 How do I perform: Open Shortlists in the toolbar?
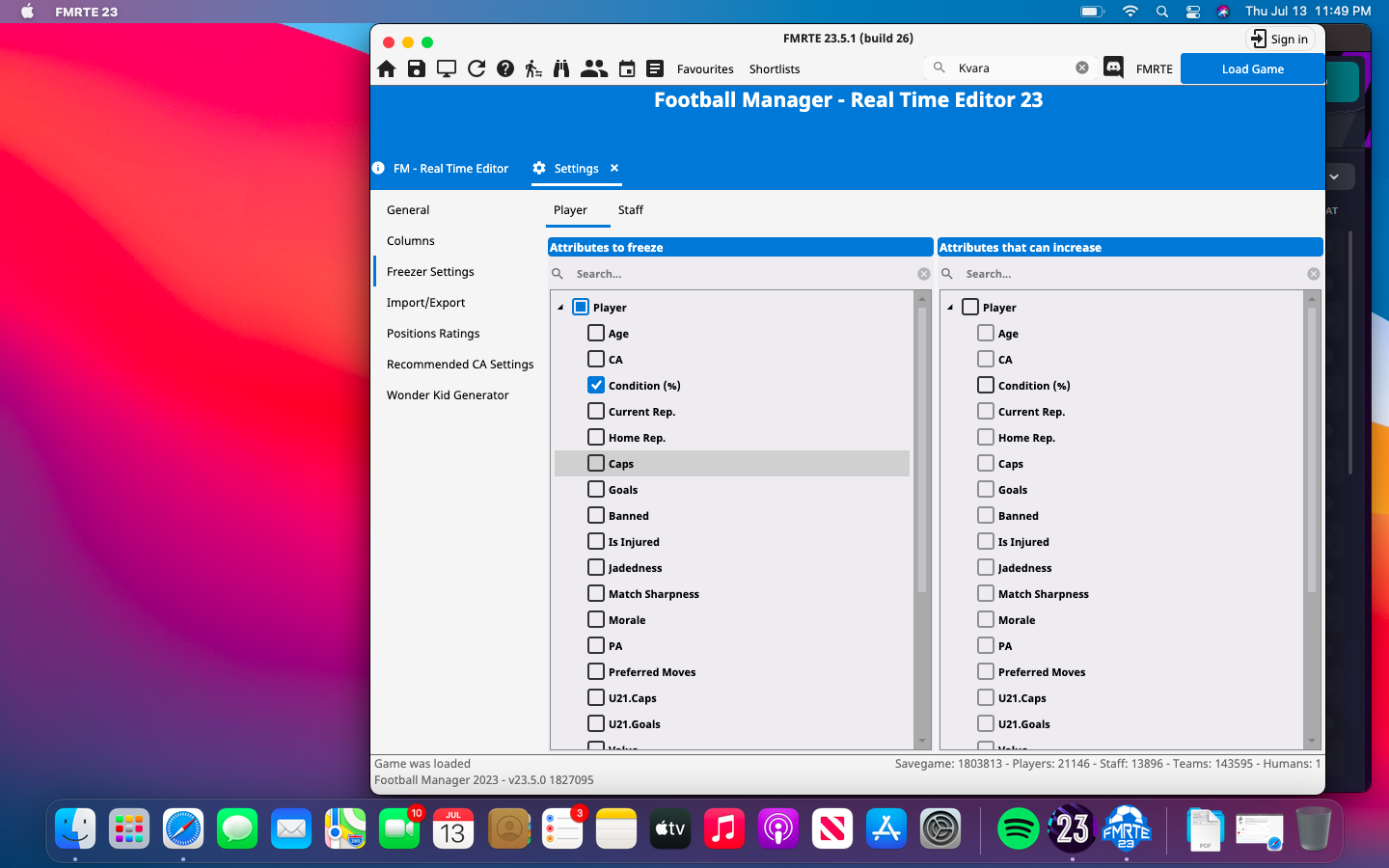tap(775, 69)
